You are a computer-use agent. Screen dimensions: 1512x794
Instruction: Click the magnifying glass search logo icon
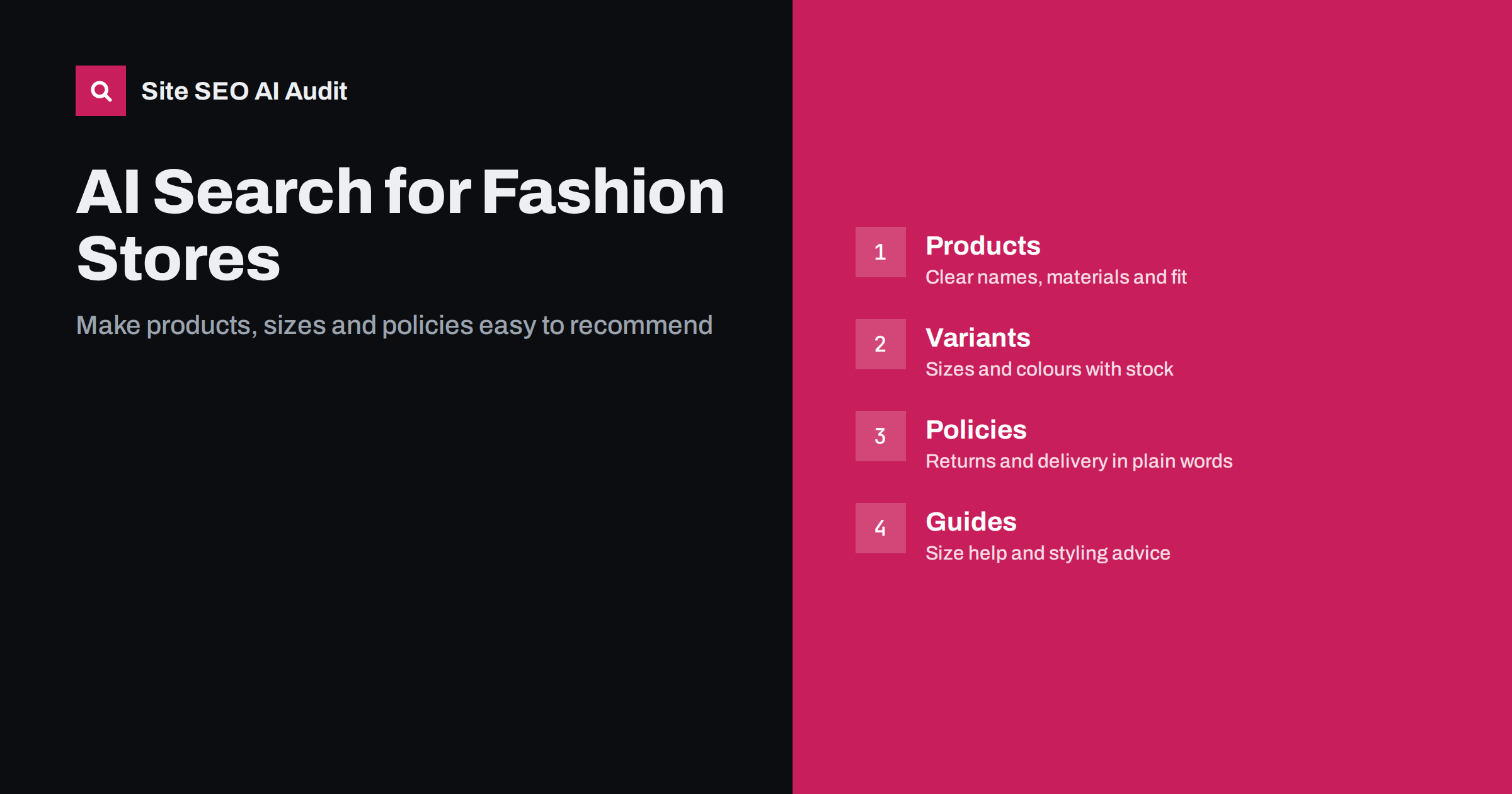pyautogui.click(x=101, y=91)
